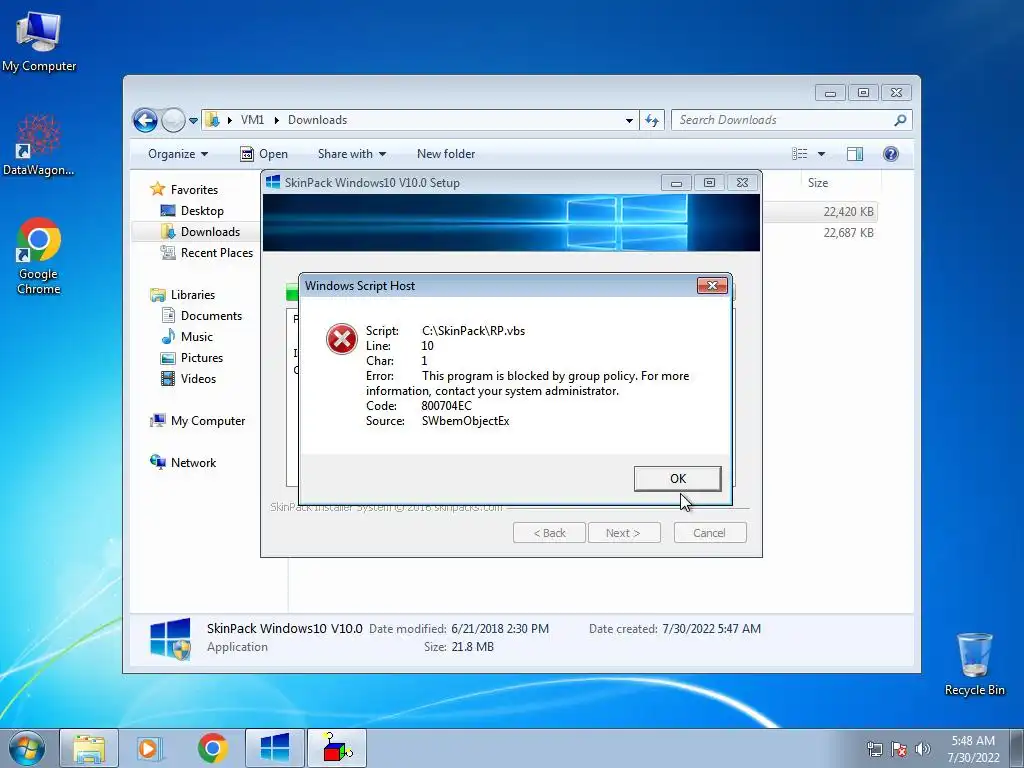1024x768 pixels.
Task: Click the refresh button beside address bar
Action: [652, 120]
